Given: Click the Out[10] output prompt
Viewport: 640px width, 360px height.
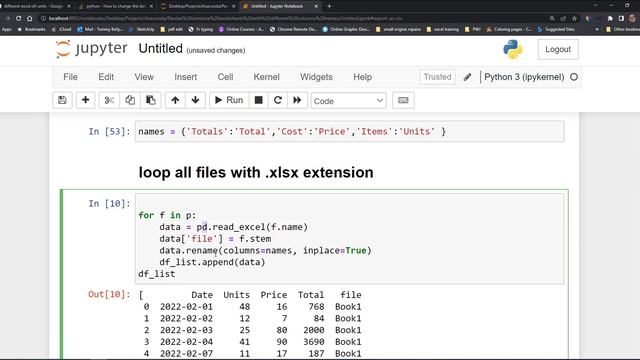Looking at the screenshot, I should pyautogui.click(x=109, y=294).
